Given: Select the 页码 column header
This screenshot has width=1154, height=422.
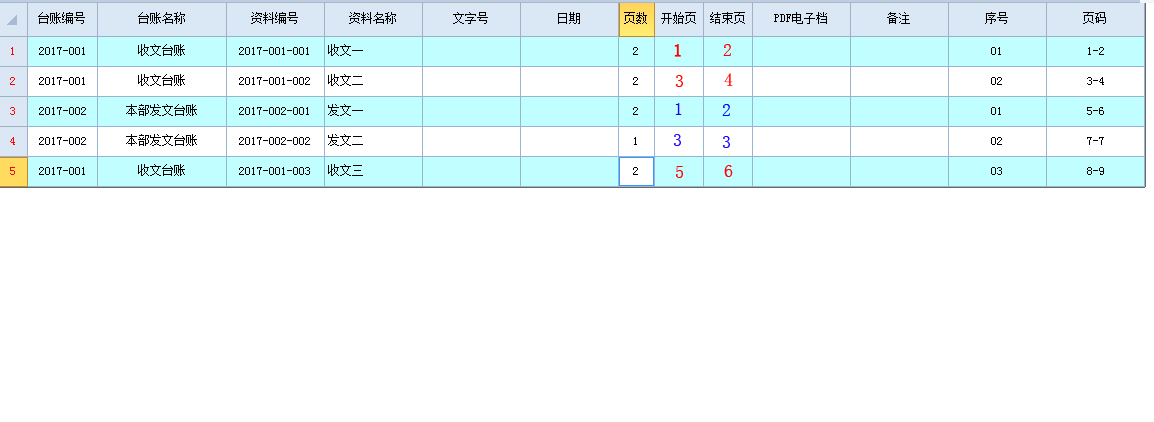Looking at the screenshot, I should [x=1095, y=19].
